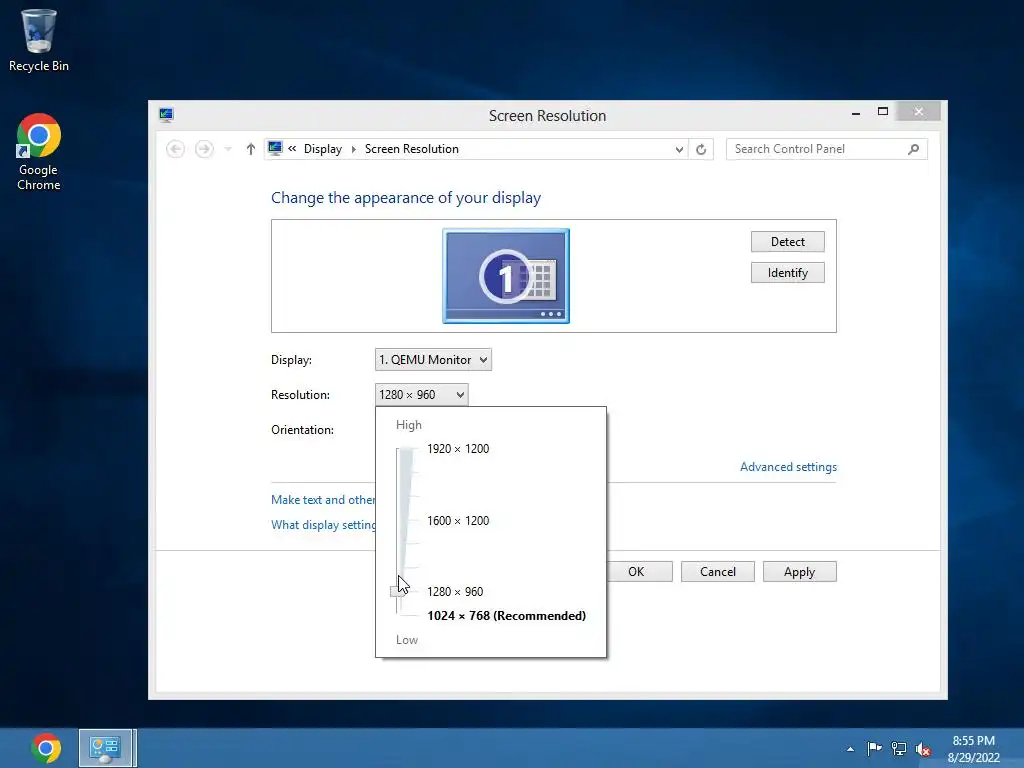Expand the address bar history dropdown
The image size is (1024, 768).
[x=679, y=150]
